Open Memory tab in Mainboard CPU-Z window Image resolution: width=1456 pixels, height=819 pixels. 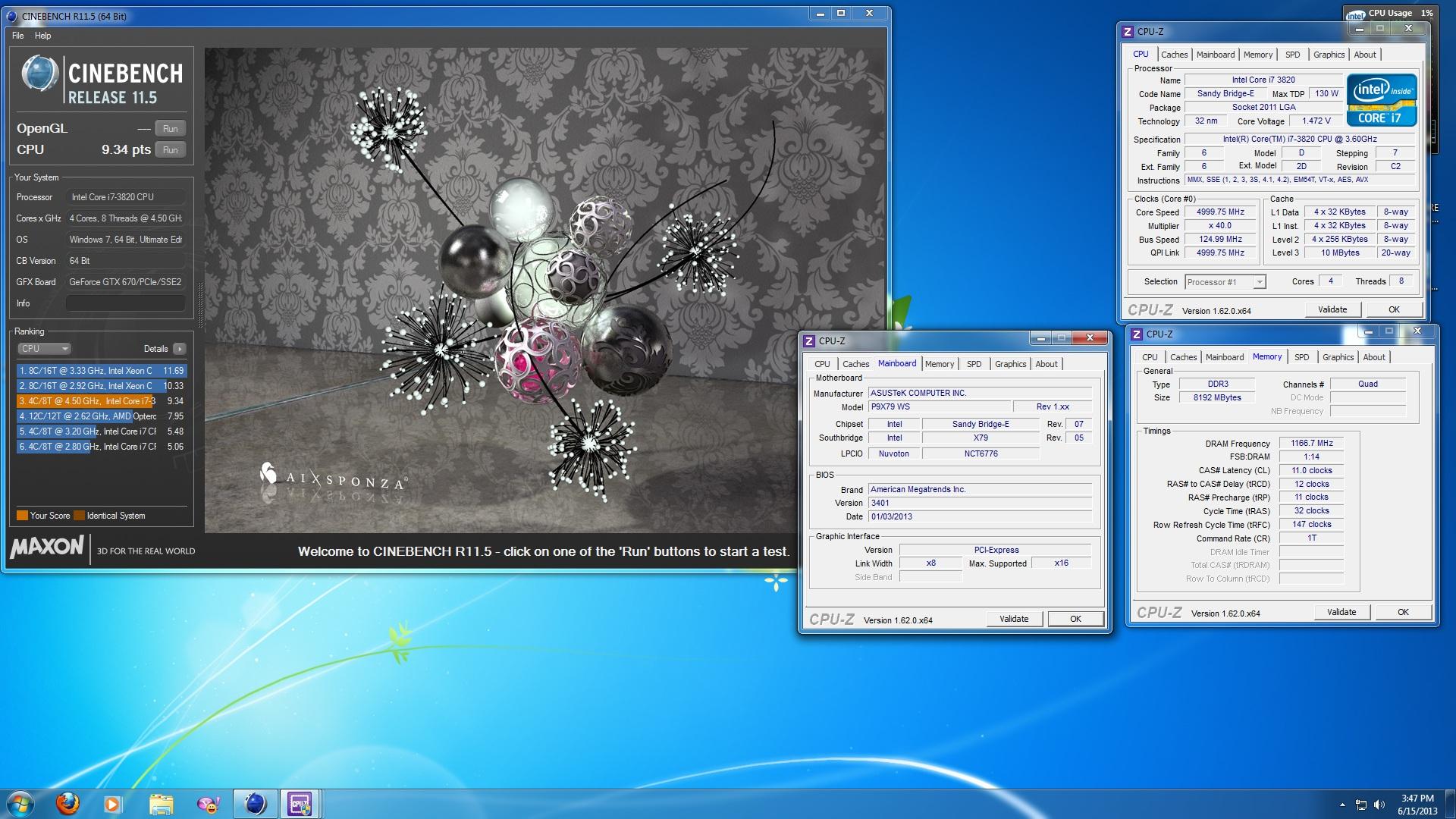tap(940, 364)
